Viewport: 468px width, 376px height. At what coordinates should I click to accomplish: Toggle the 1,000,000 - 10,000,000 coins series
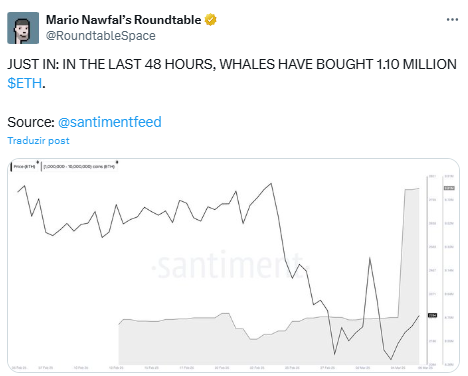pyautogui.click(x=79, y=166)
